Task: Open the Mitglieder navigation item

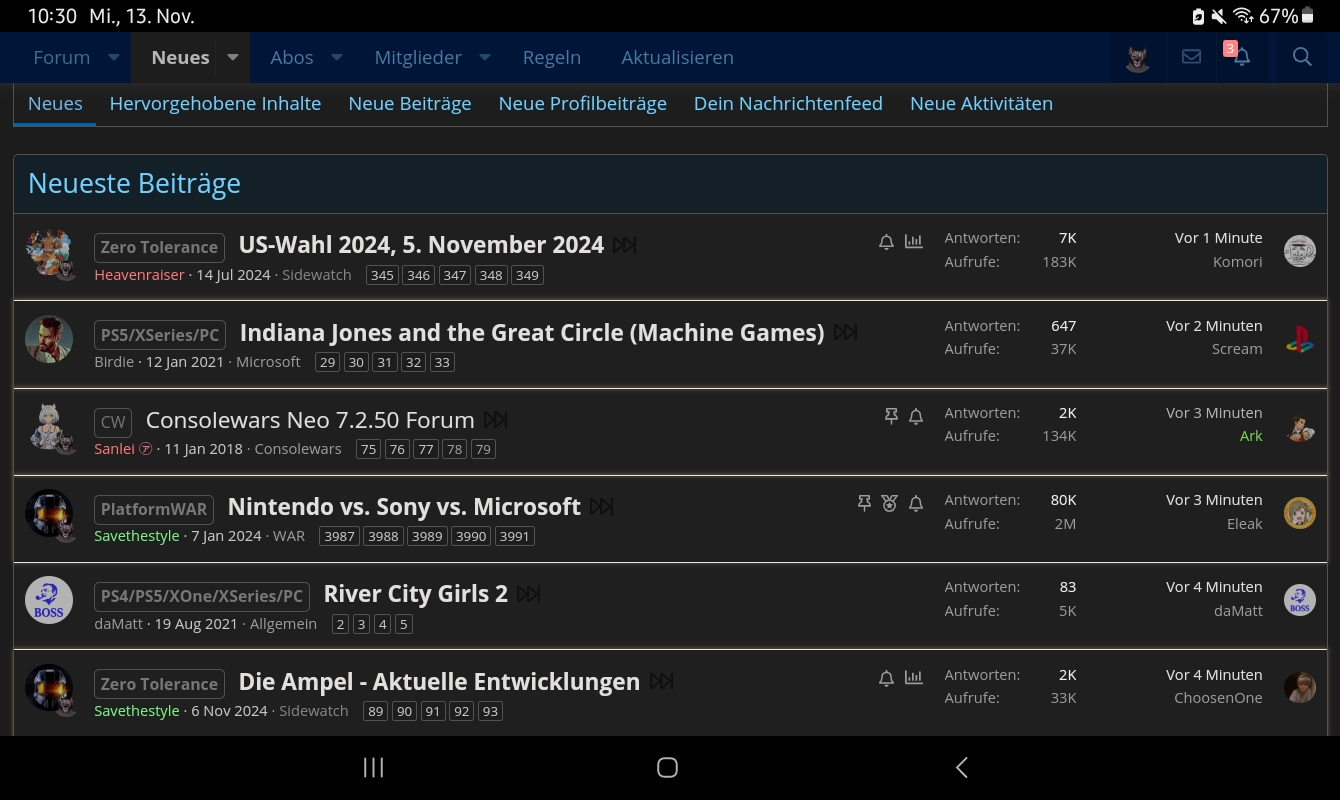Action: (x=418, y=57)
